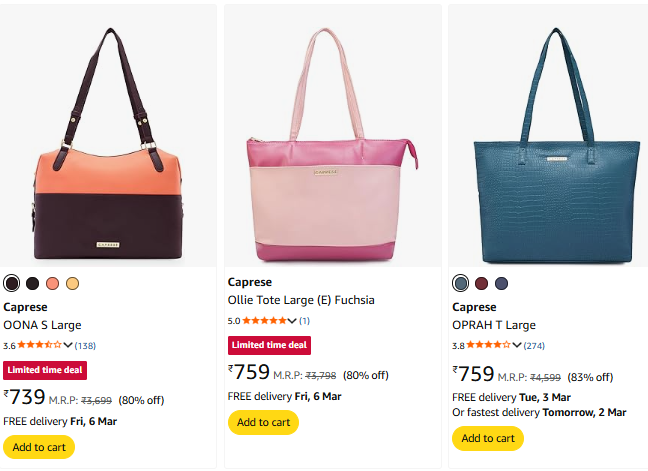This screenshot has height=471, width=648.
Task: Add OONA S Large to cart
Action: [39, 447]
